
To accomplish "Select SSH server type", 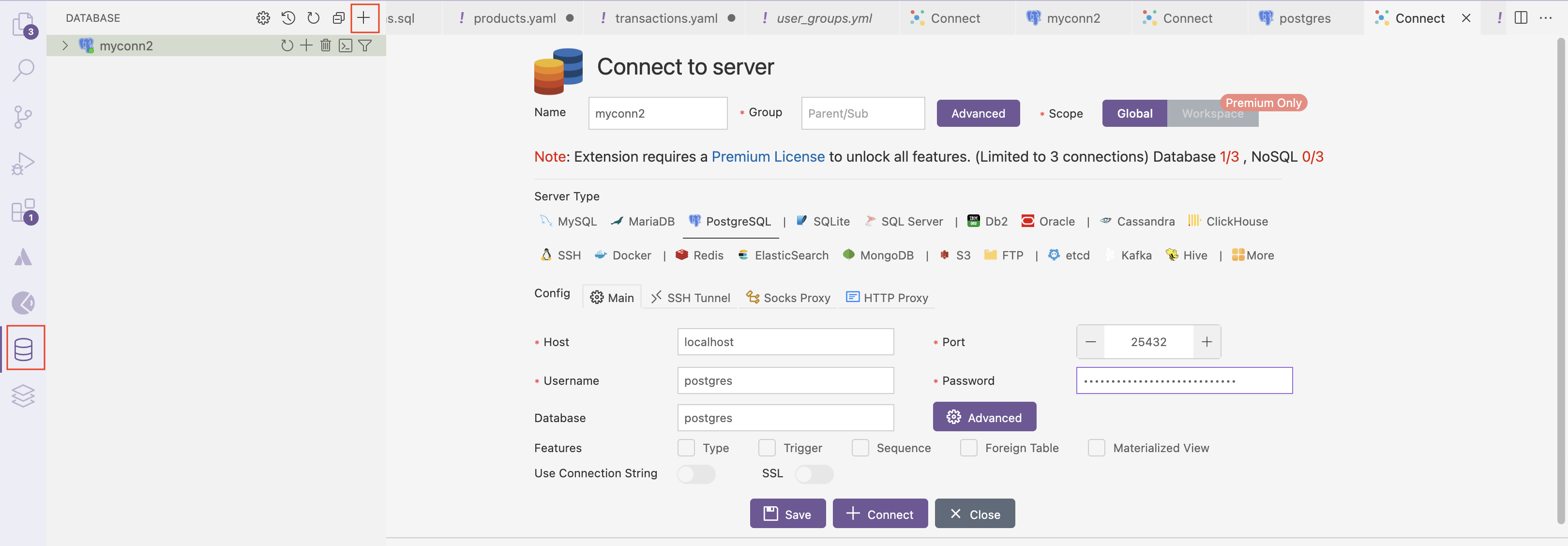I will 560,255.
